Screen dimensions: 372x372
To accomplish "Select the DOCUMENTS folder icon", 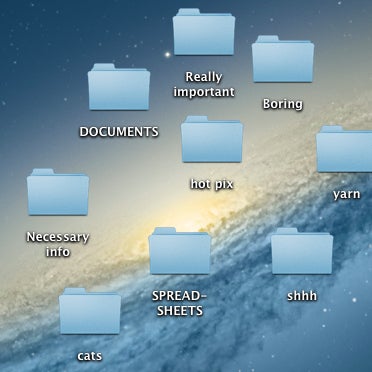I will [119, 87].
